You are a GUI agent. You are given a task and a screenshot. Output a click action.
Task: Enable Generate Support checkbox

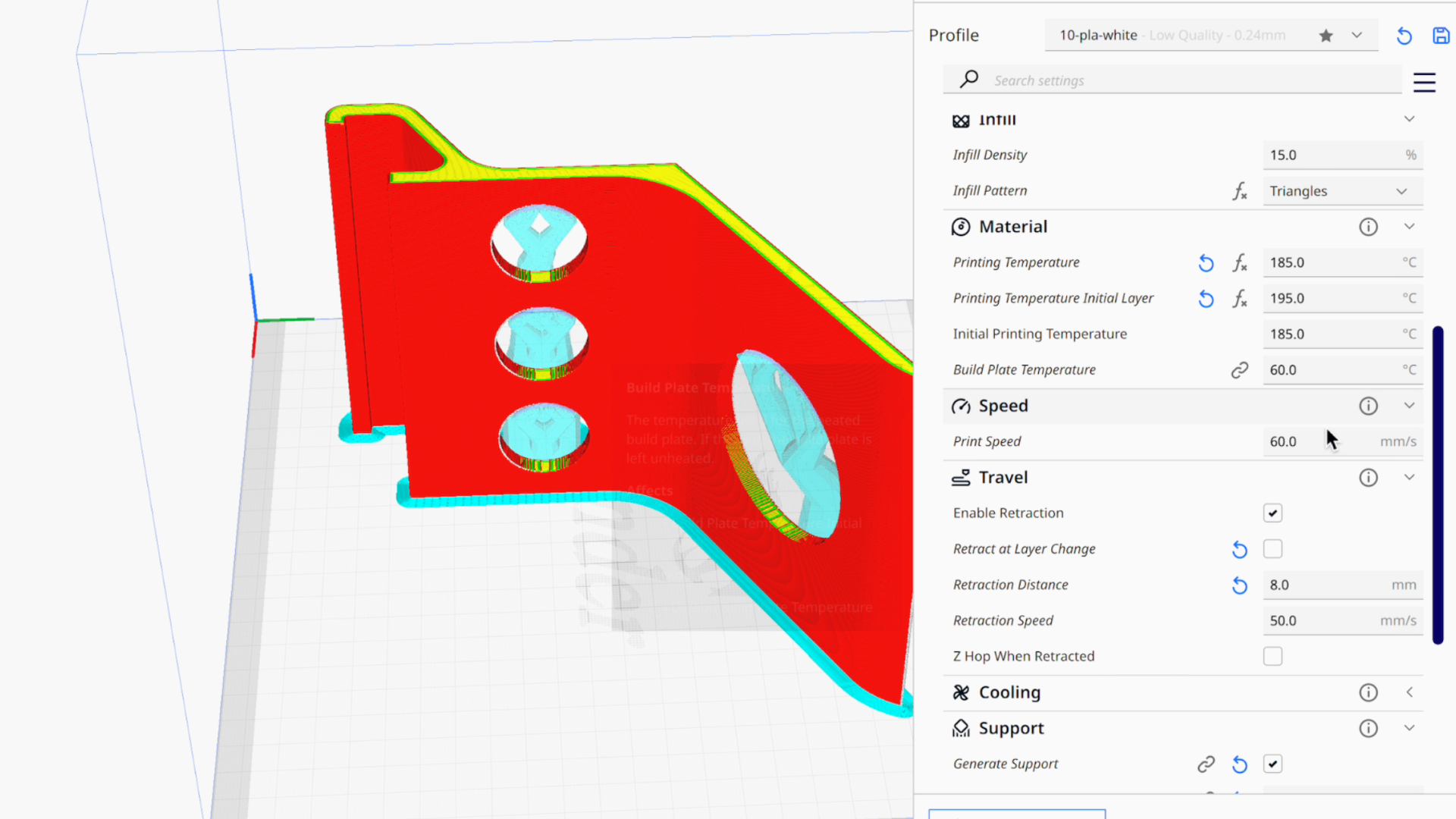pyautogui.click(x=1273, y=763)
